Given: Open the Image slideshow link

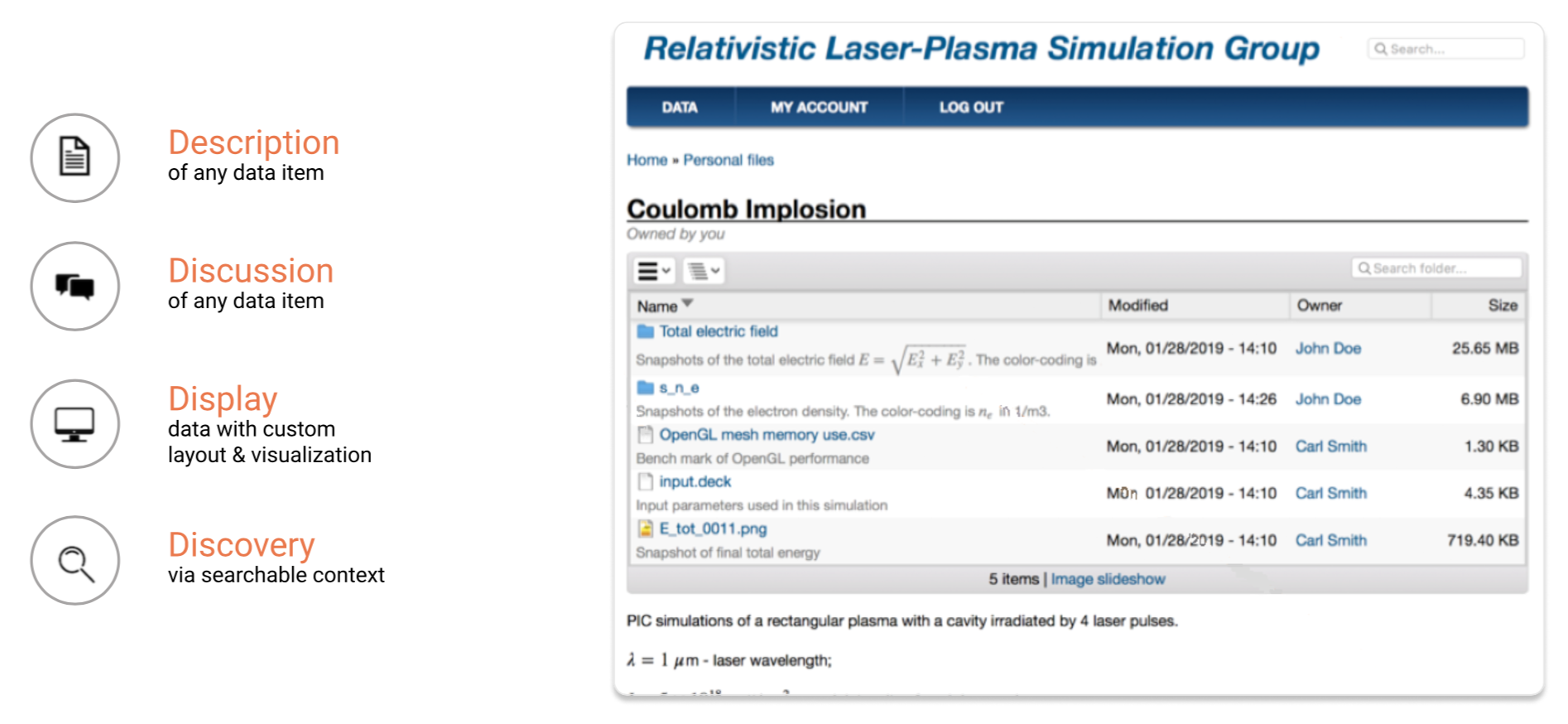Looking at the screenshot, I should tap(1108, 579).
